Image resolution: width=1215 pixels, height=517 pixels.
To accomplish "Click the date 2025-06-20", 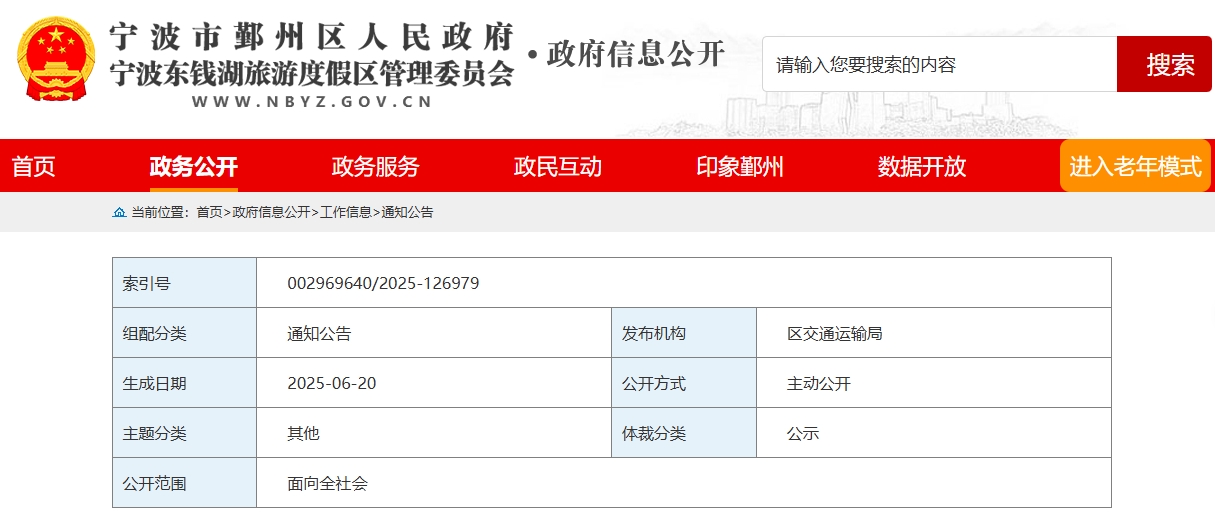I will point(331,383).
